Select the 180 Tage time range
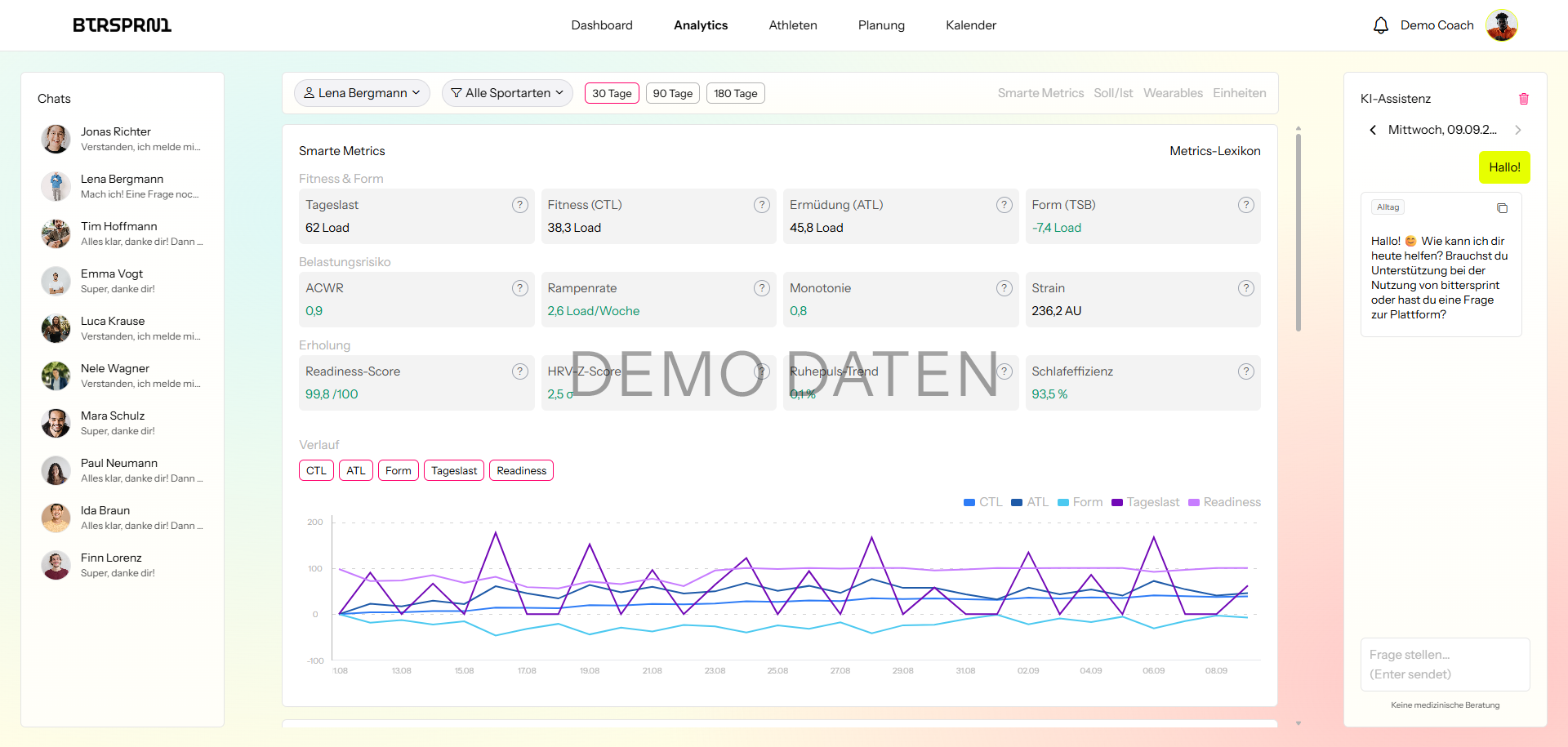The width and height of the screenshot is (1568, 747). pos(736,94)
